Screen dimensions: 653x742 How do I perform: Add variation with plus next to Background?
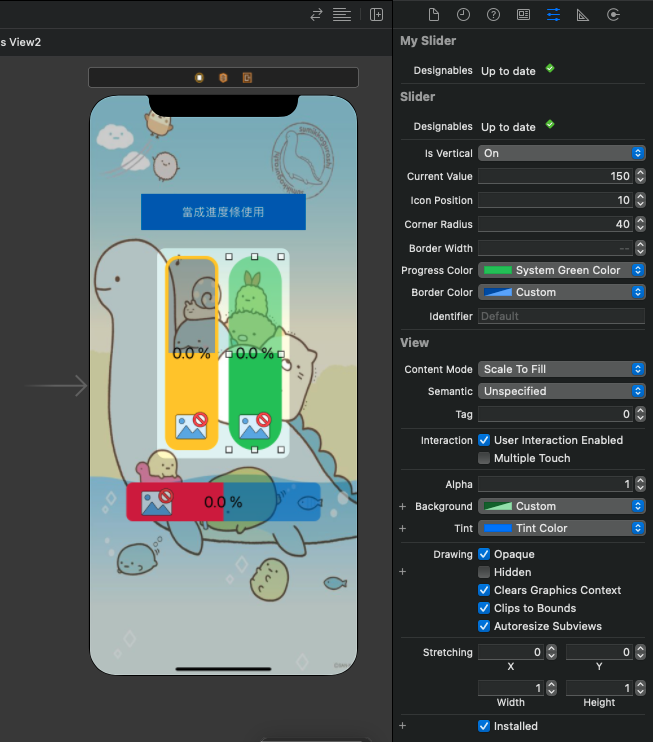tap(403, 506)
